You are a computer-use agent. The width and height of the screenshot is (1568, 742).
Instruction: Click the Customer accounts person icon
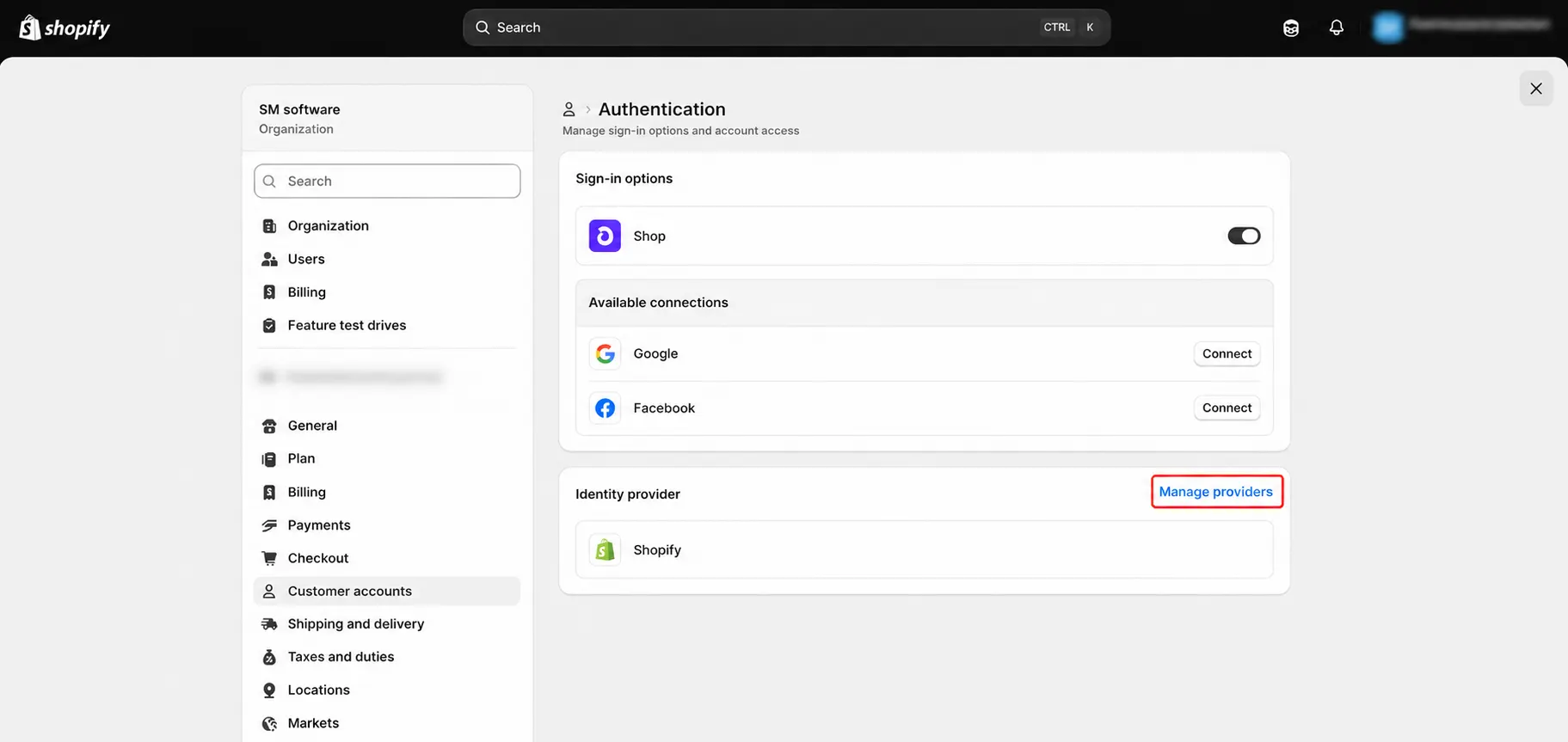[269, 592]
